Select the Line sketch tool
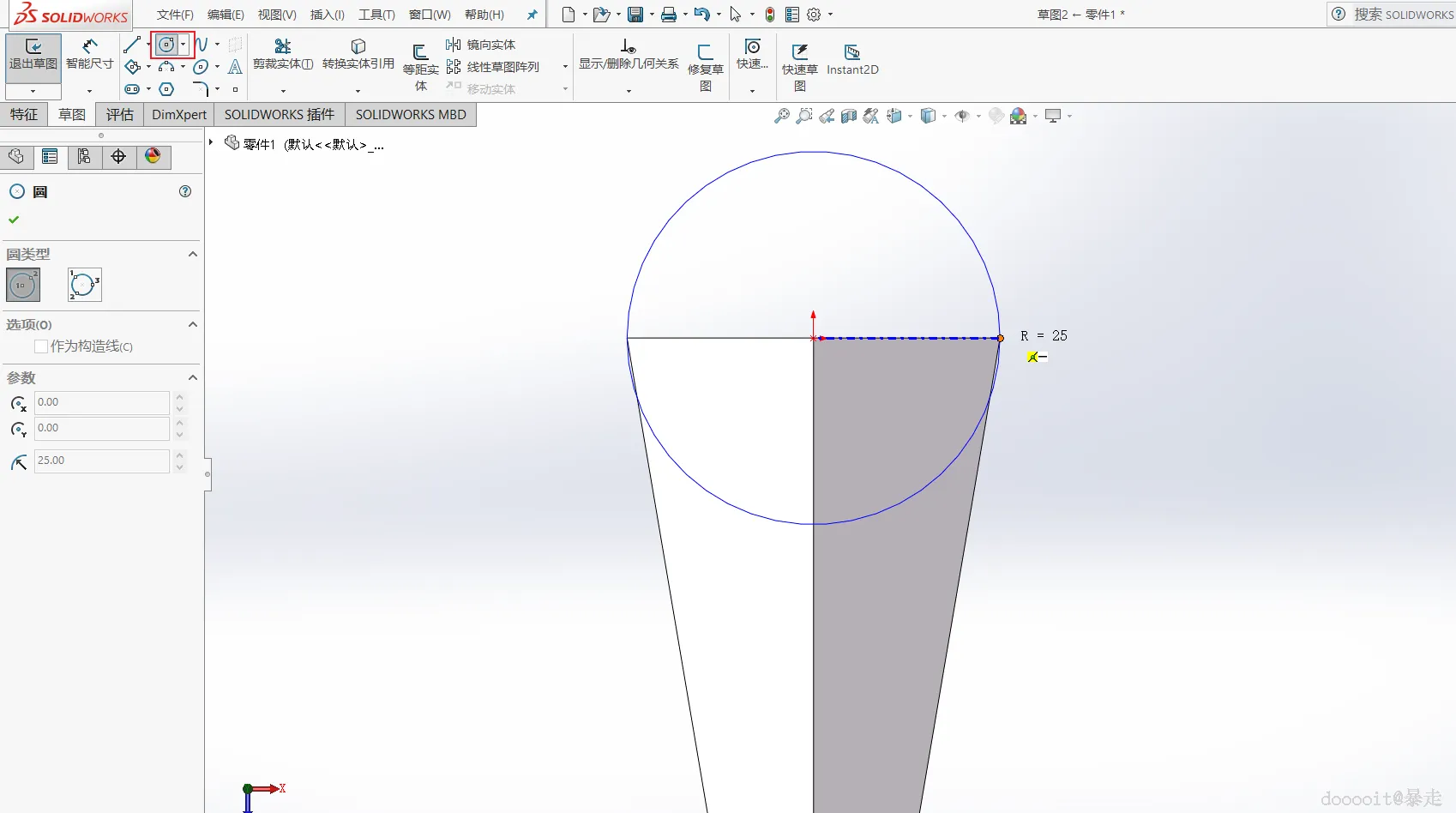1456x813 pixels. pos(132,45)
